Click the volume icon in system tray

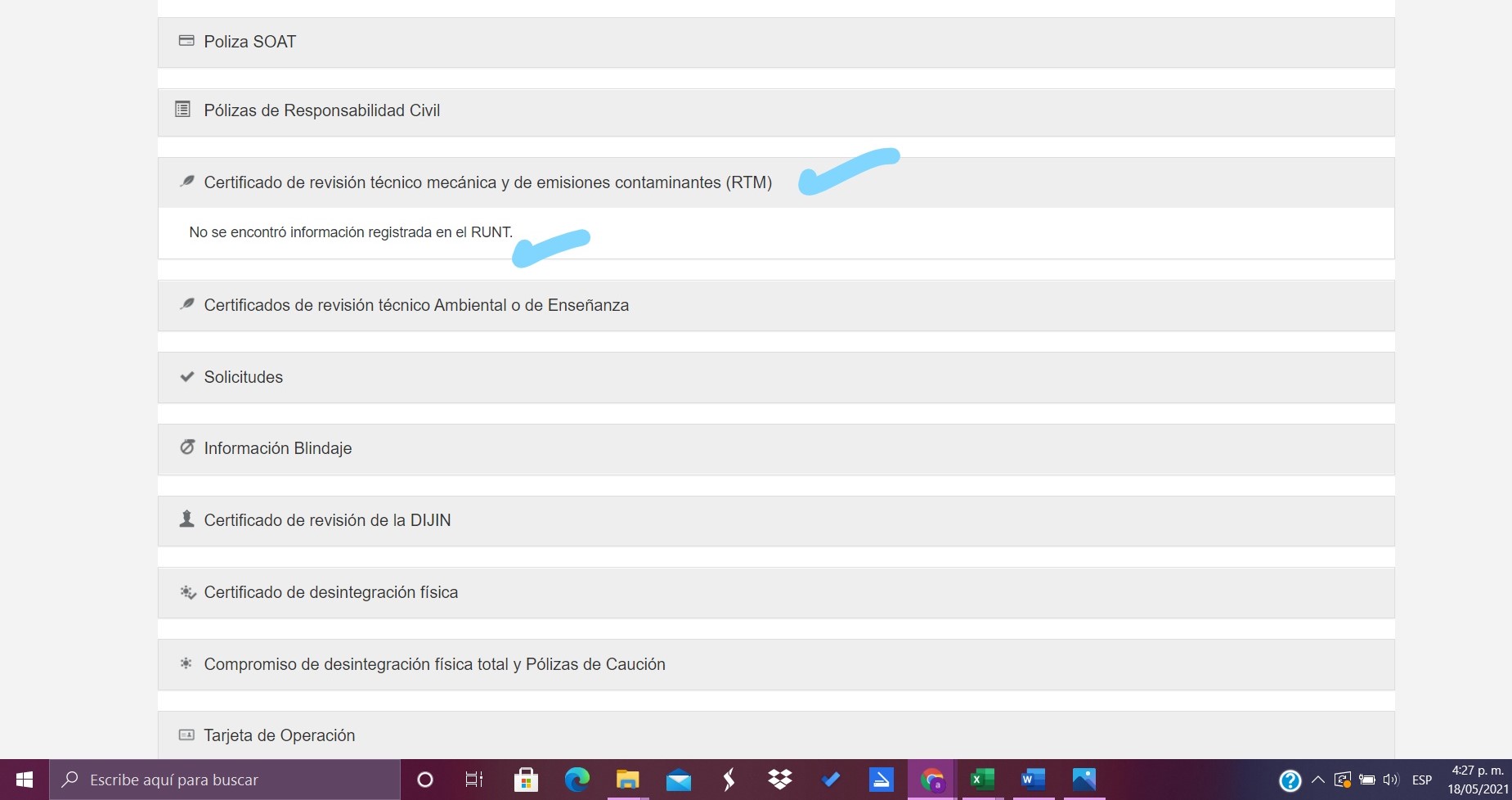coord(1391,780)
